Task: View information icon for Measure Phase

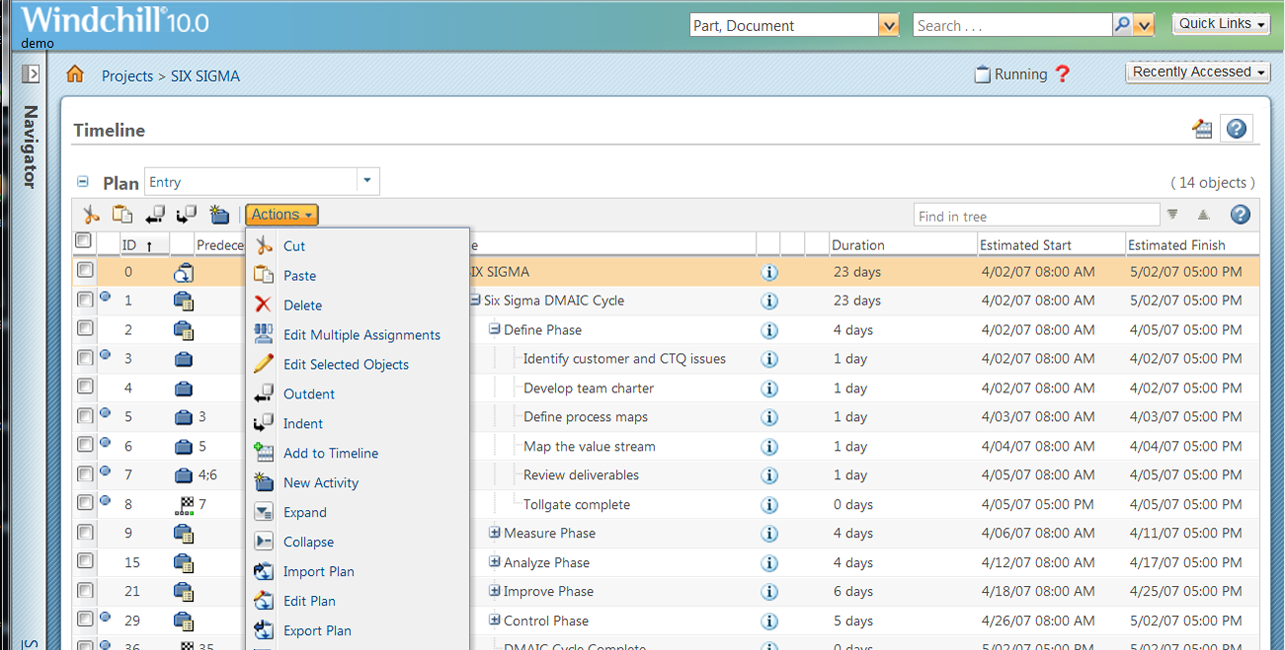Action: pos(769,534)
